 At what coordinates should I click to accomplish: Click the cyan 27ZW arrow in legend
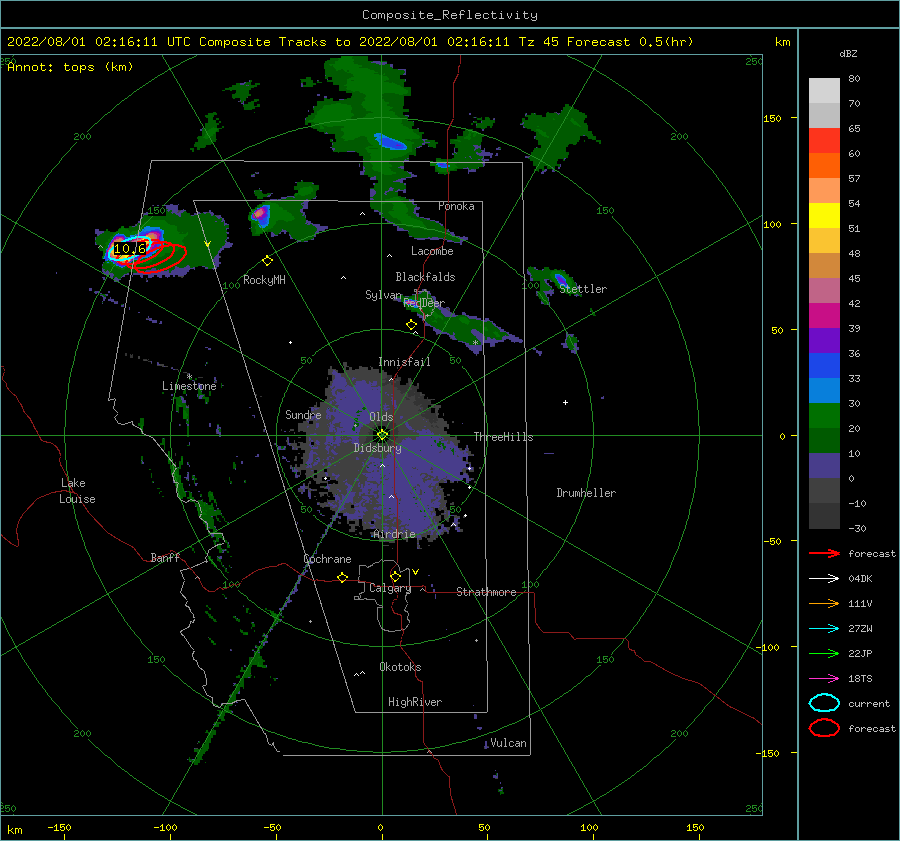pos(824,629)
